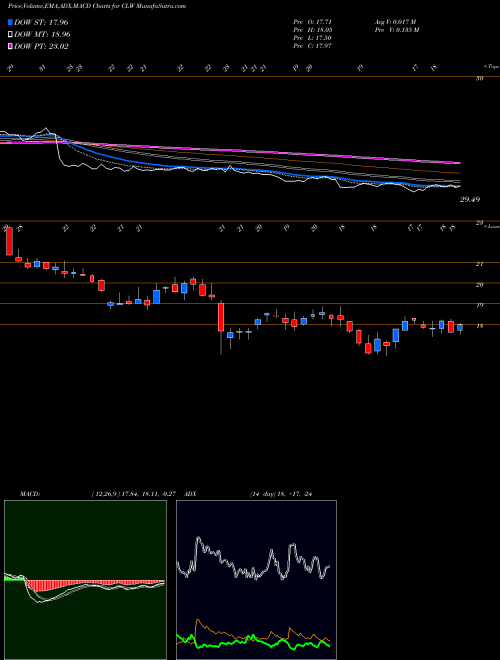
Task: Click the Pre C: 17.97 value
Action: (313, 46)
